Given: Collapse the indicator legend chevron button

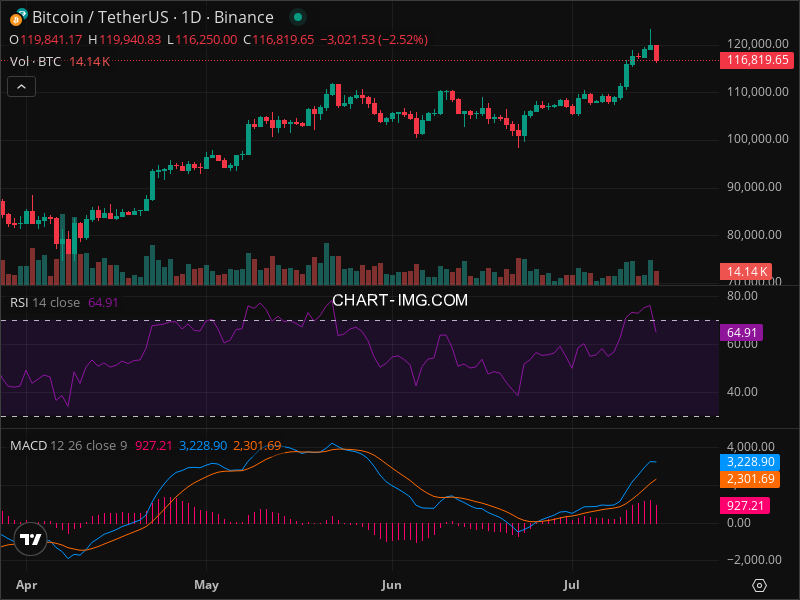Looking at the screenshot, I should coord(21,87).
